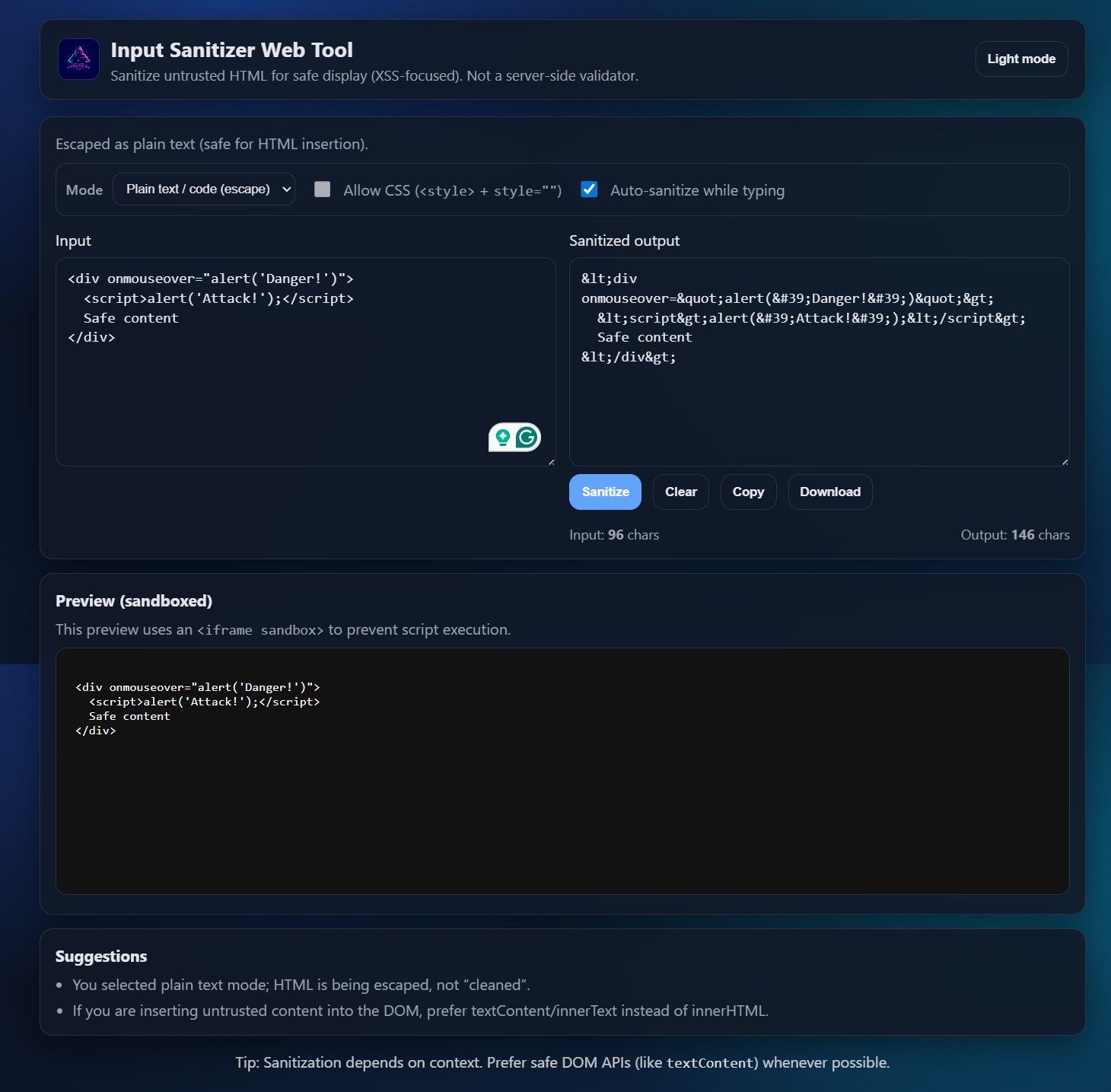Image resolution: width=1111 pixels, height=1092 pixels.
Task: Click the "Suggestions" heading
Action: click(101, 957)
